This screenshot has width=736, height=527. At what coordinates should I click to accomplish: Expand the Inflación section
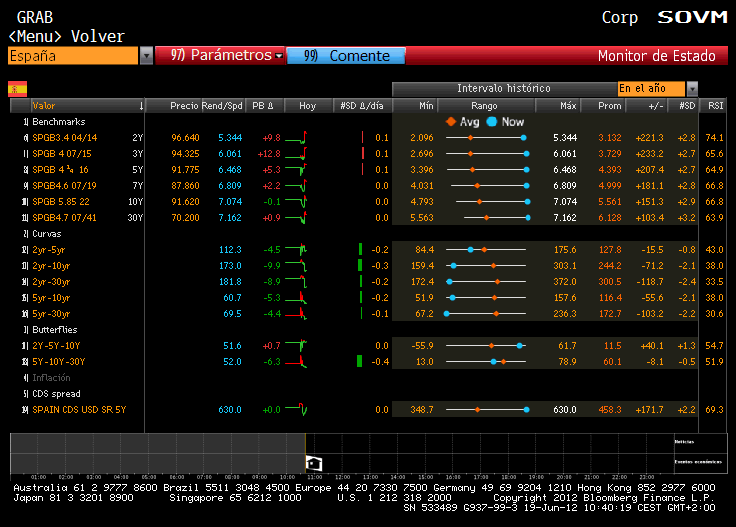pos(51,377)
